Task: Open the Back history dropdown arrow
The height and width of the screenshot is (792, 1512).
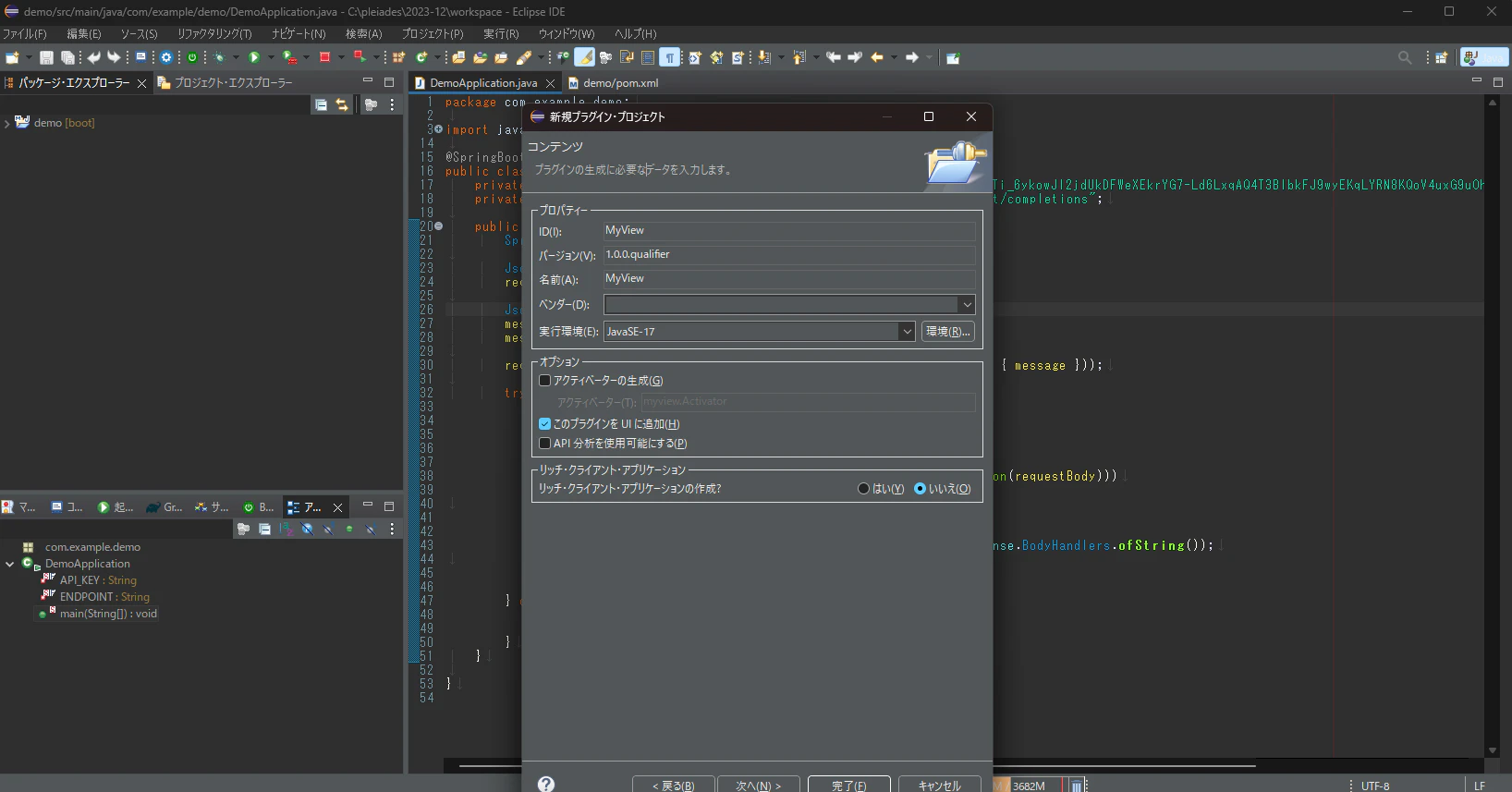Action: pyautogui.click(x=895, y=57)
